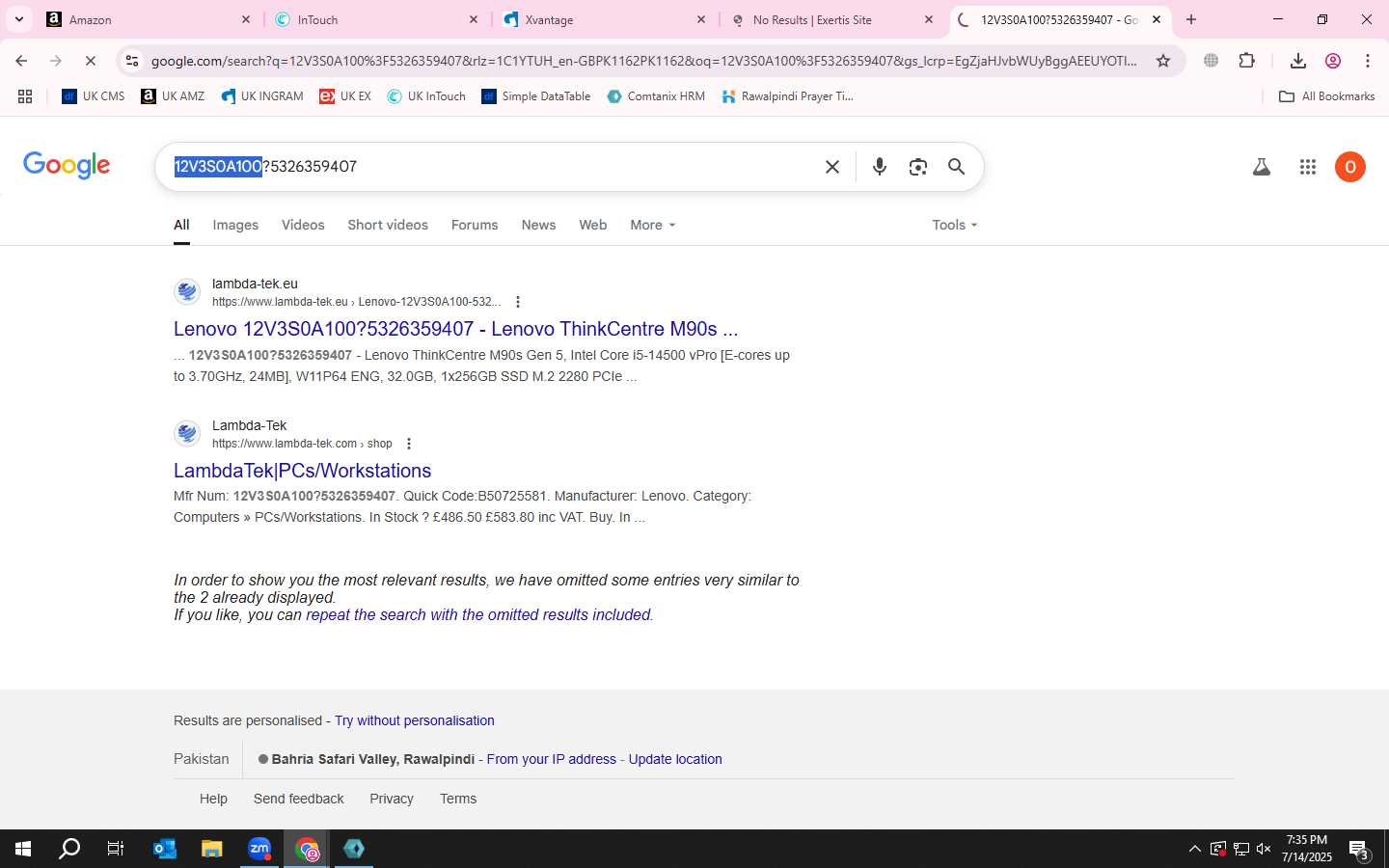Open Privacy footer link
The height and width of the screenshot is (868, 1389).
pyautogui.click(x=392, y=799)
